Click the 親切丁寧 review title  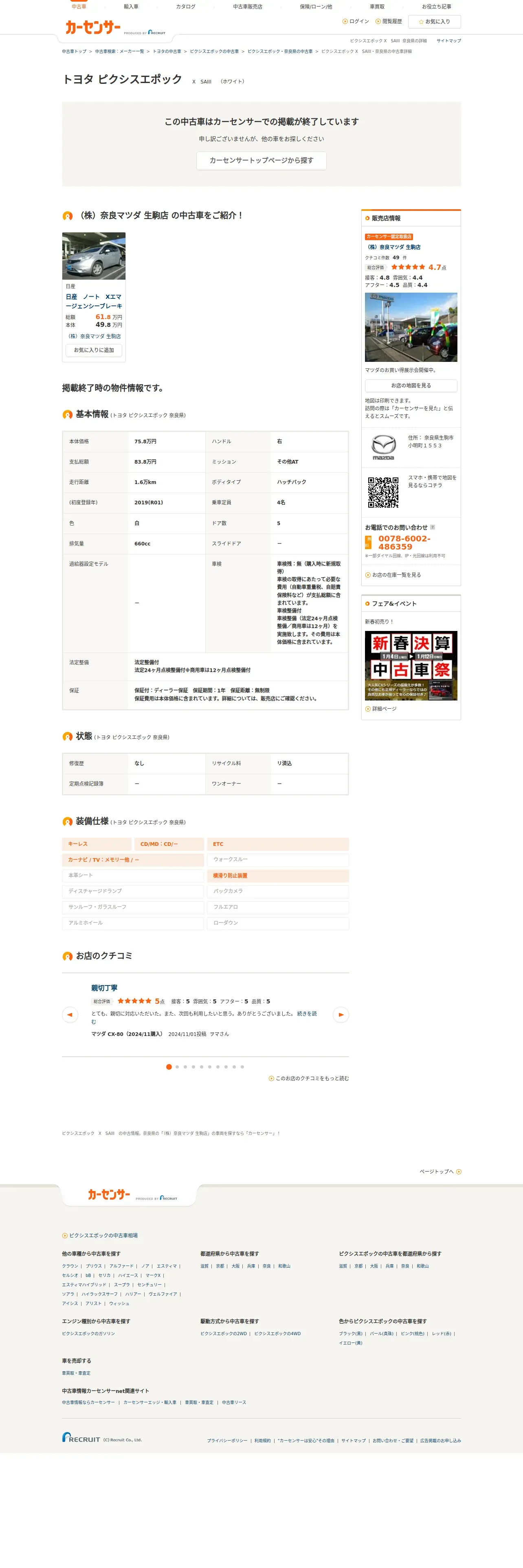[104, 988]
